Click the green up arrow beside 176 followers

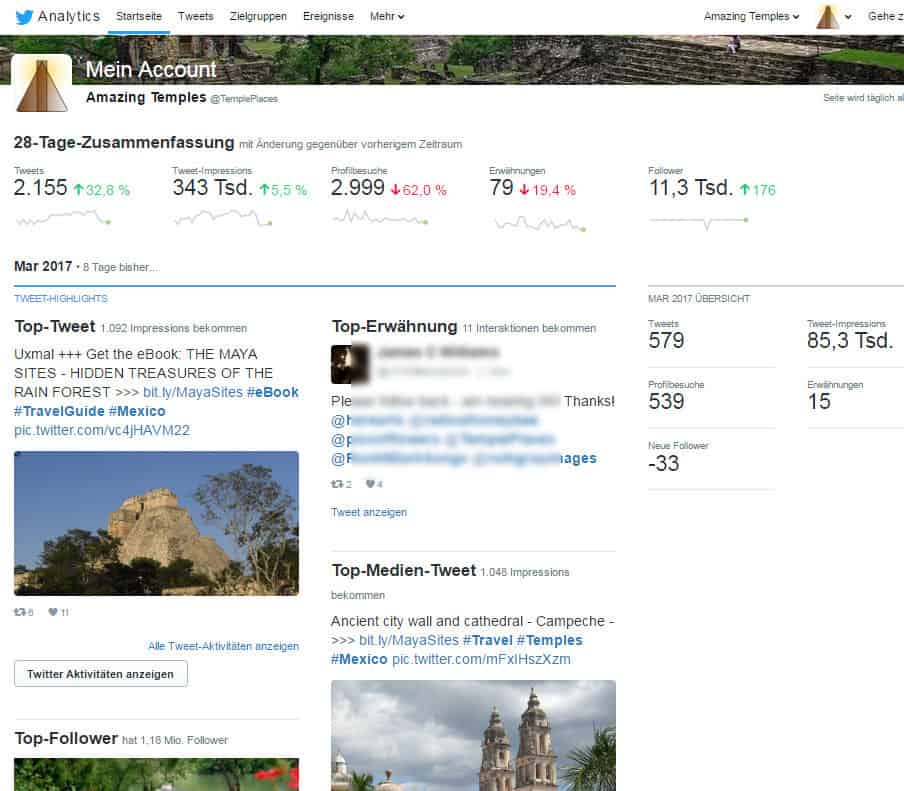pos(744,190)
